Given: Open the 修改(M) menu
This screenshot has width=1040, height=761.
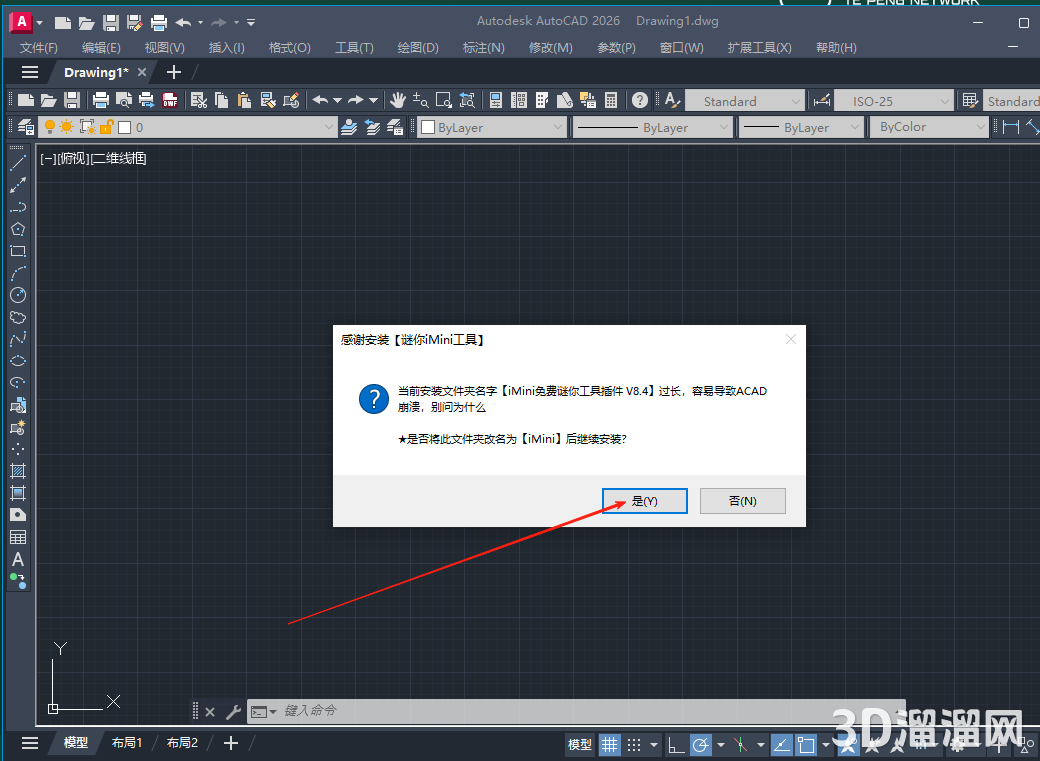Looking at the screenshot, I should (551, 48).
